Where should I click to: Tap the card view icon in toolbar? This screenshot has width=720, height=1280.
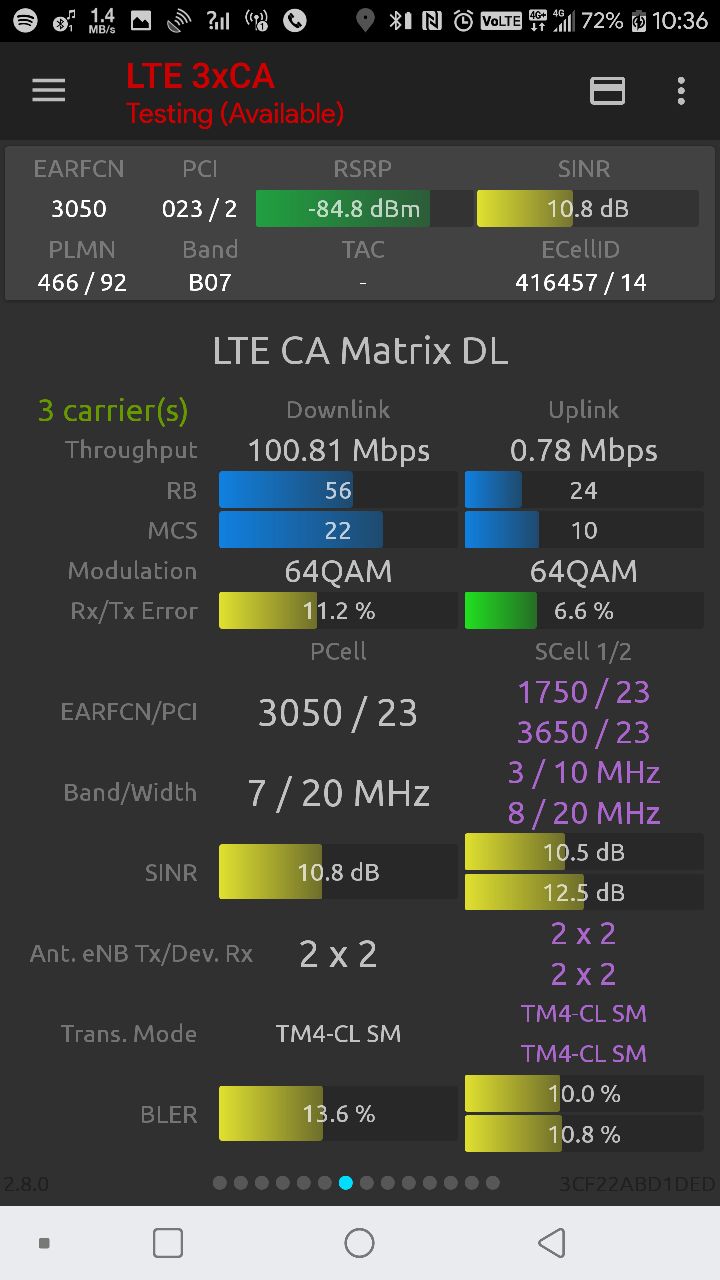607,91
